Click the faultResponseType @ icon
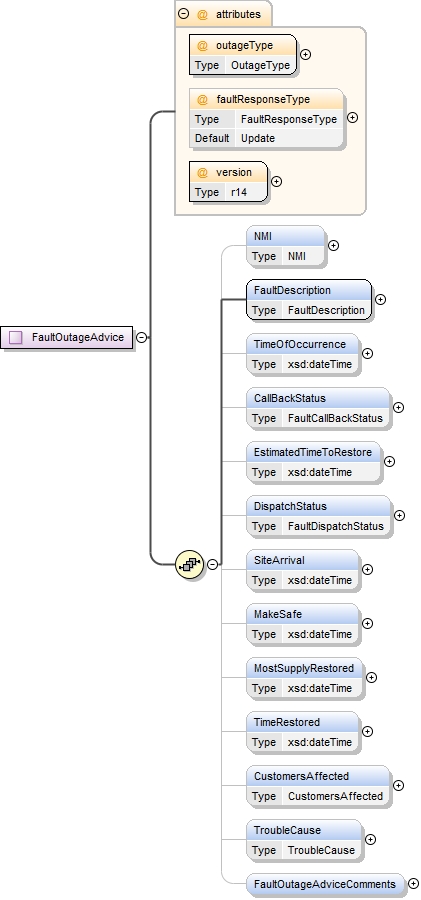The height and width of the screenshot is (900, 421). pyautogui.click(x=202, y=99)
